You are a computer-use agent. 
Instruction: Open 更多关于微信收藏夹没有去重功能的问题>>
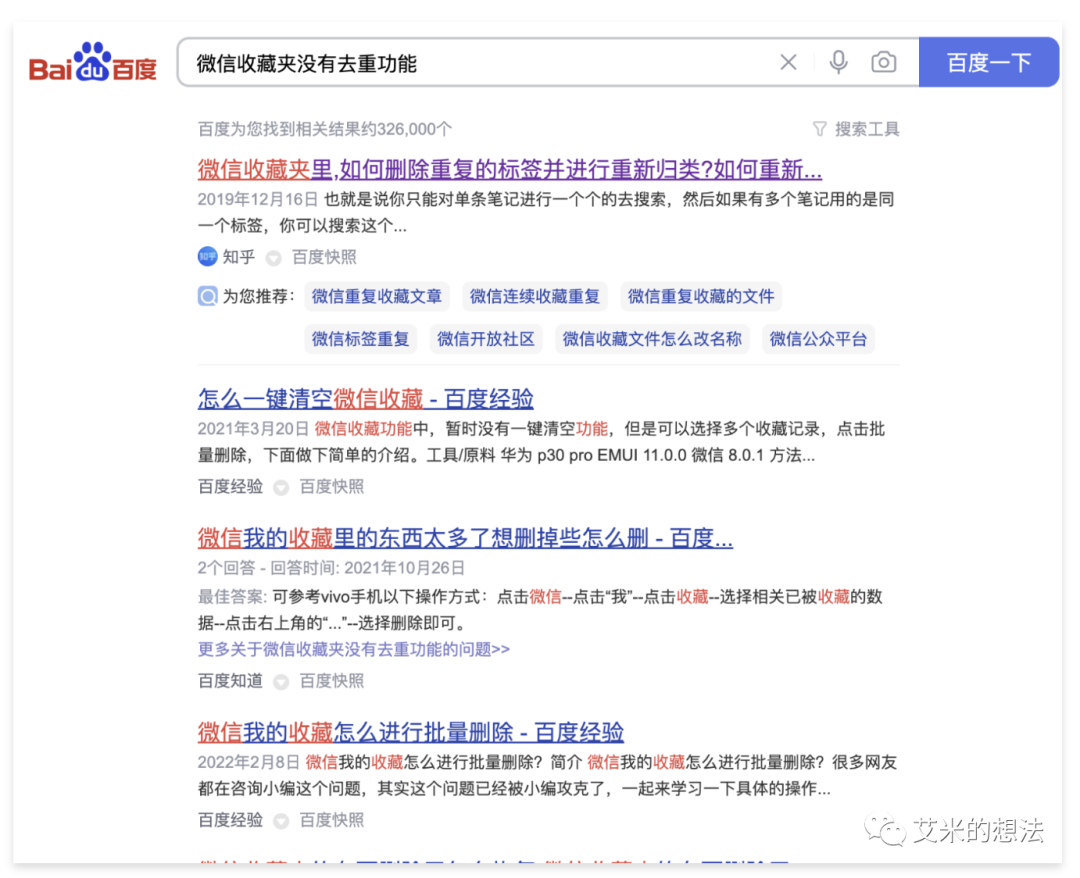point(353,649)
